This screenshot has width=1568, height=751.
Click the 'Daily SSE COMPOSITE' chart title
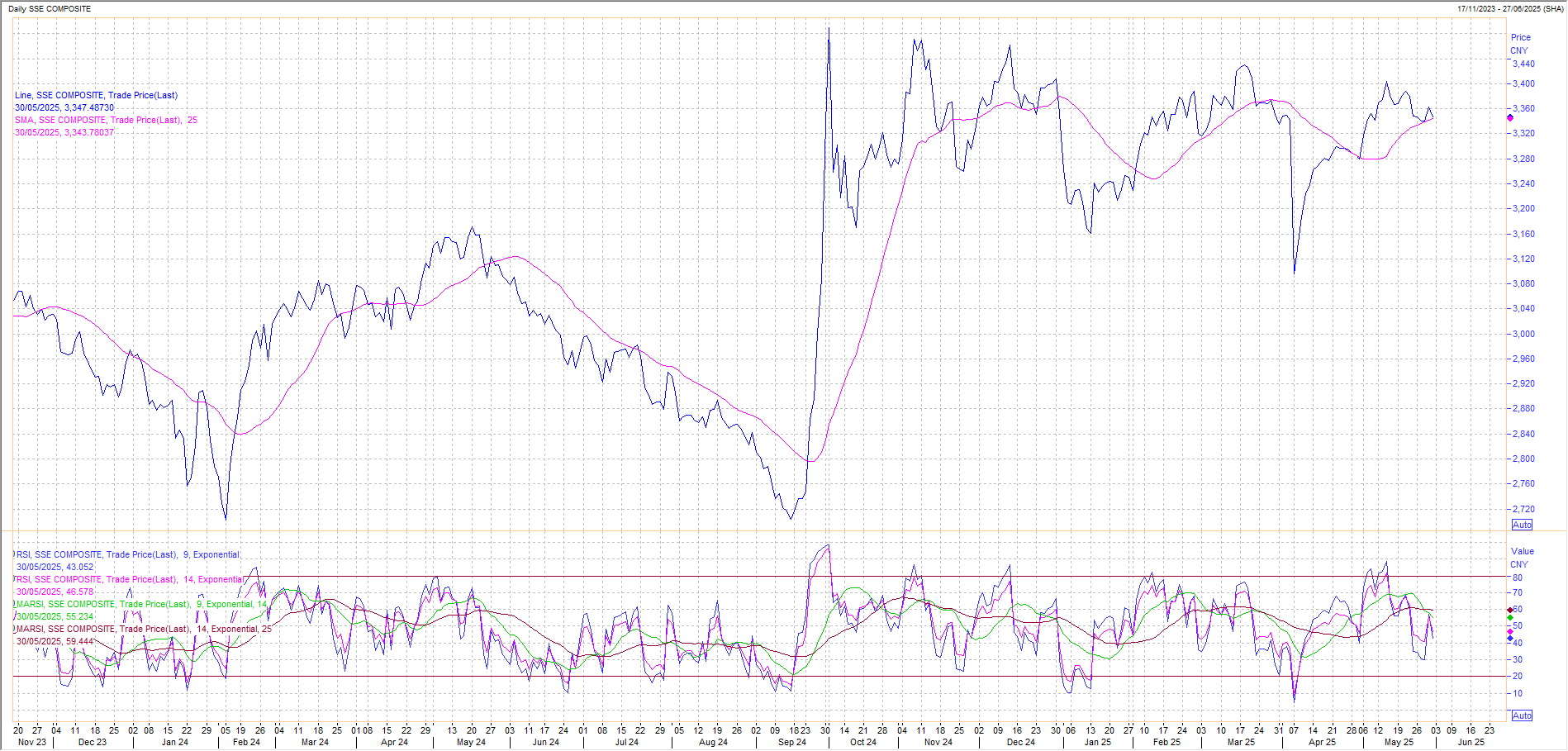click(x=50, y=9)
